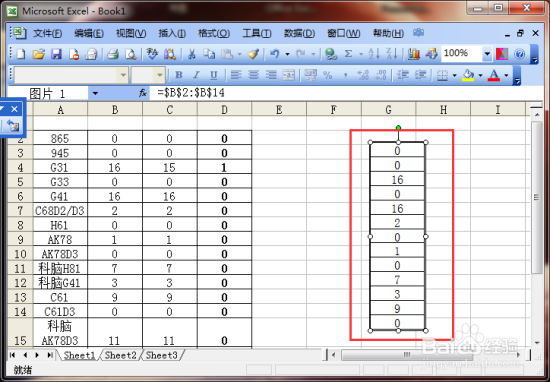Open the 编辑(E) menu
The image size is (550, 382).
[x=89, y=33]
